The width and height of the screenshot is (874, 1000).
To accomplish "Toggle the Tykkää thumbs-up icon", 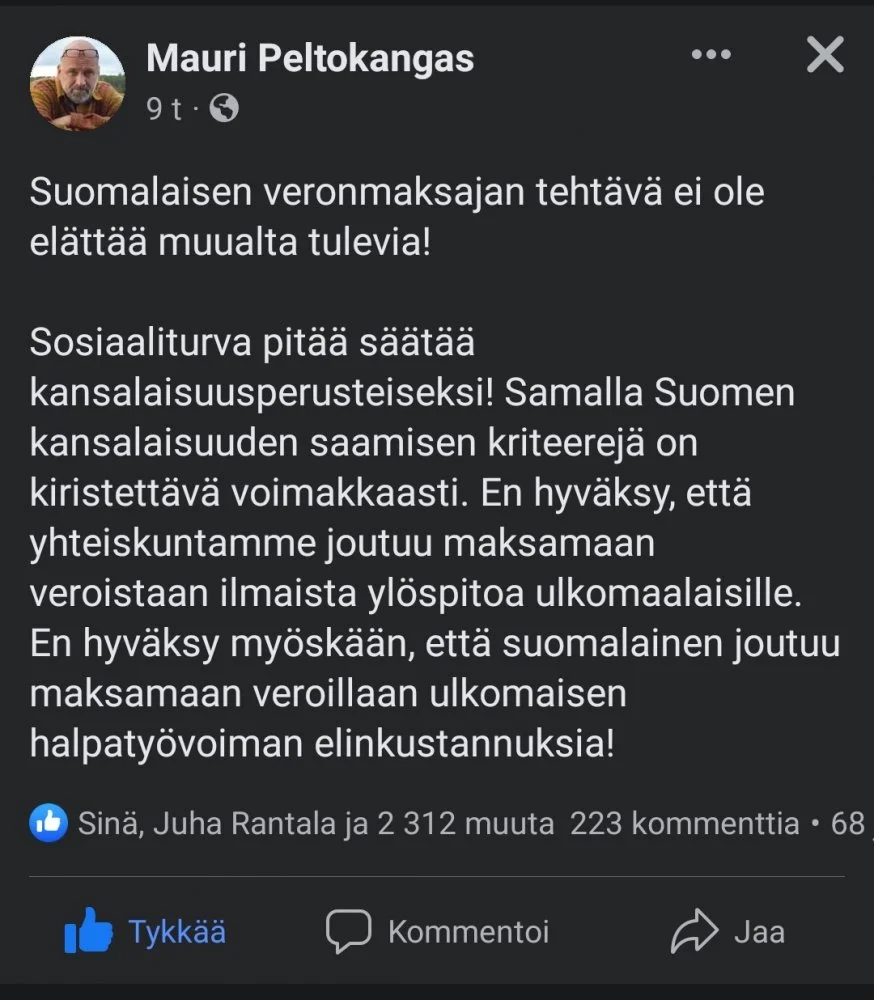I will [x=88, y=932].
